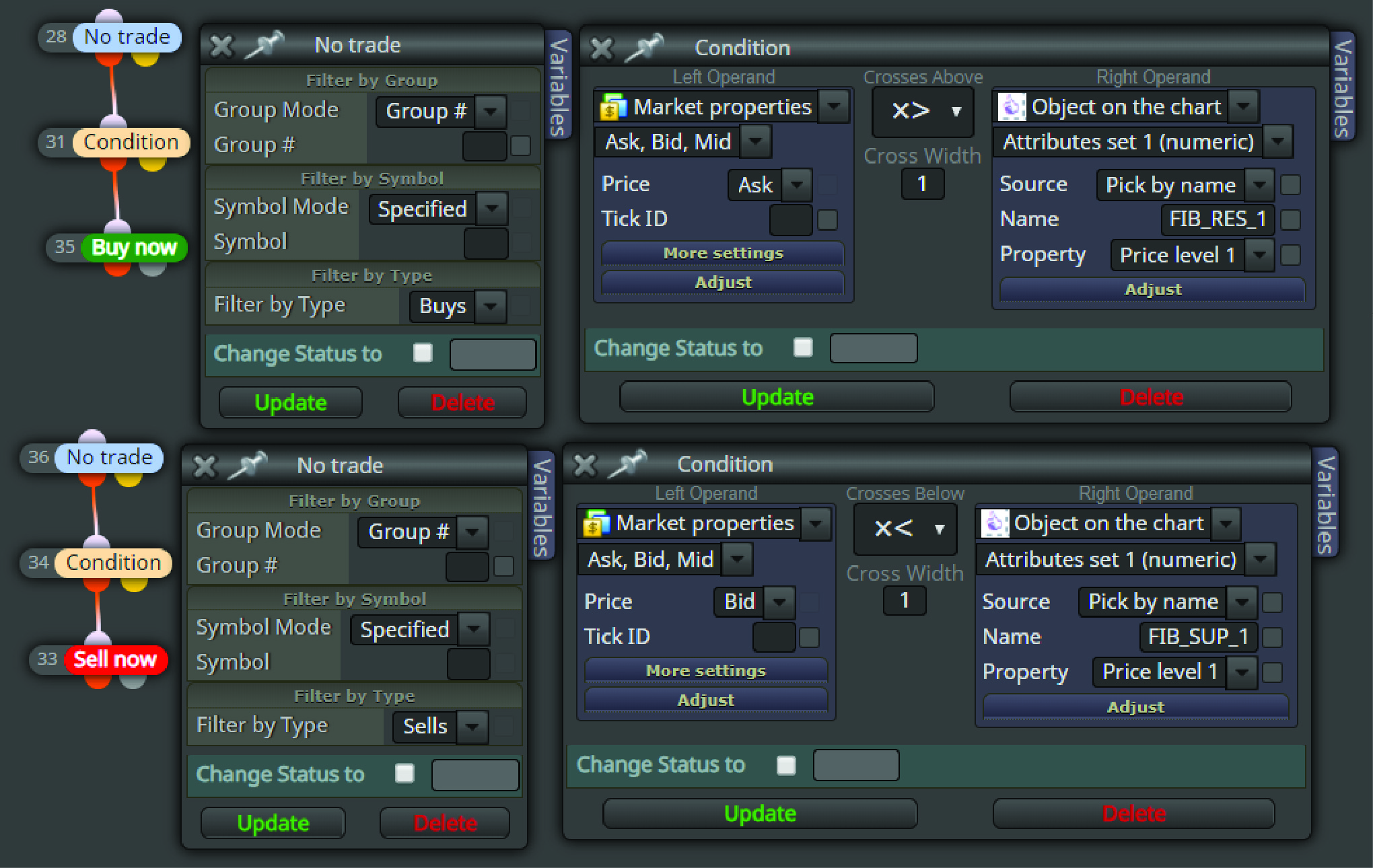Click gray output dot under Buy now node
1373x868 pixels.
click(152, 268)
